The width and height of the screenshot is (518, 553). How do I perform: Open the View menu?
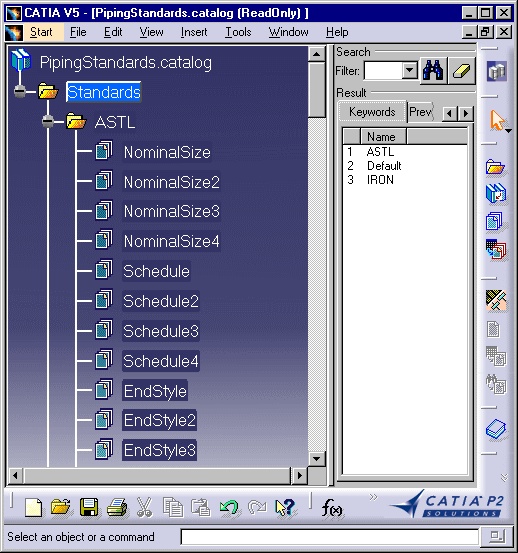[x=152, y=32]
